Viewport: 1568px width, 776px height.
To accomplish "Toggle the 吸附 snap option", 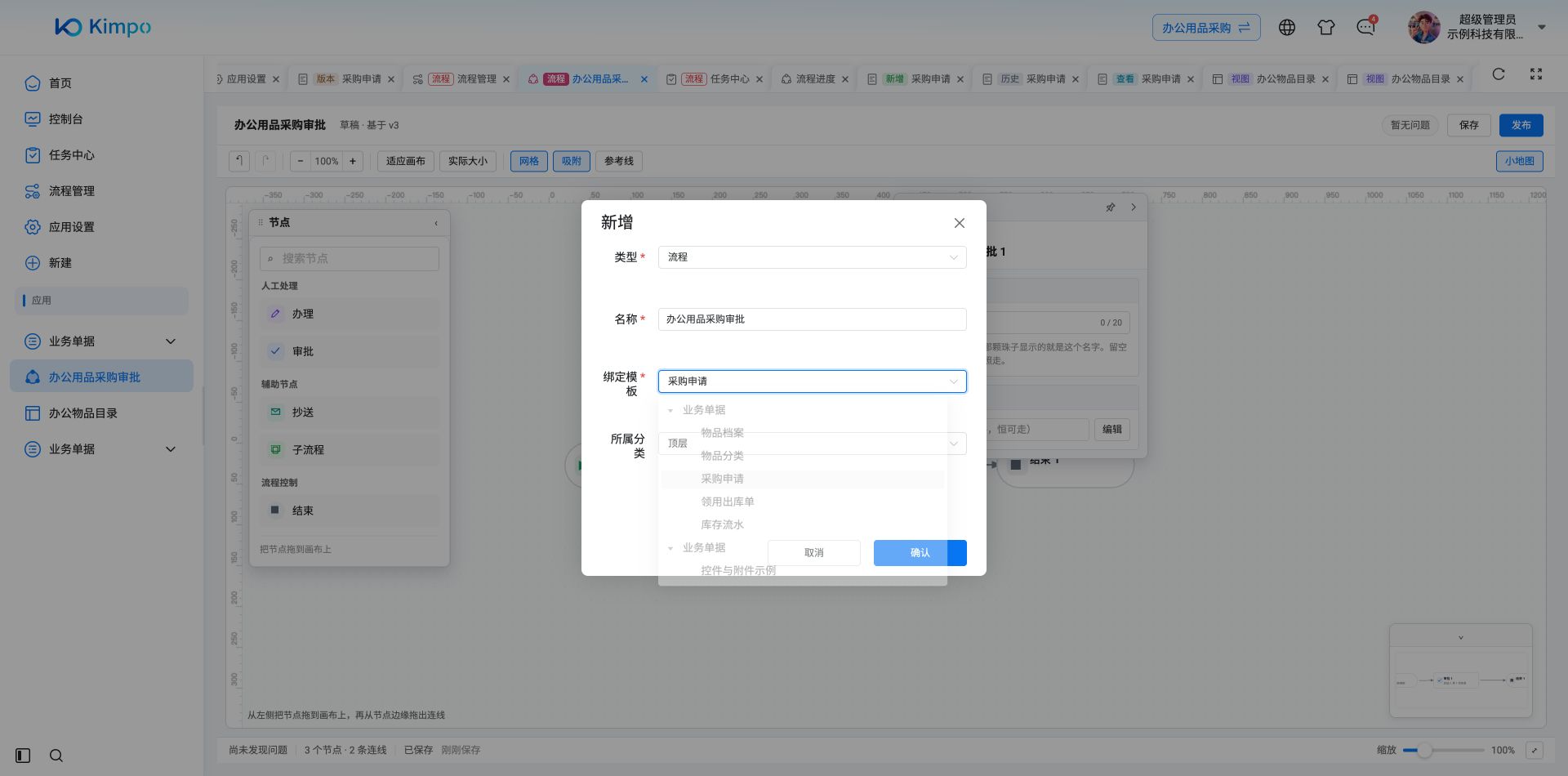I will (x=572, y=161).
